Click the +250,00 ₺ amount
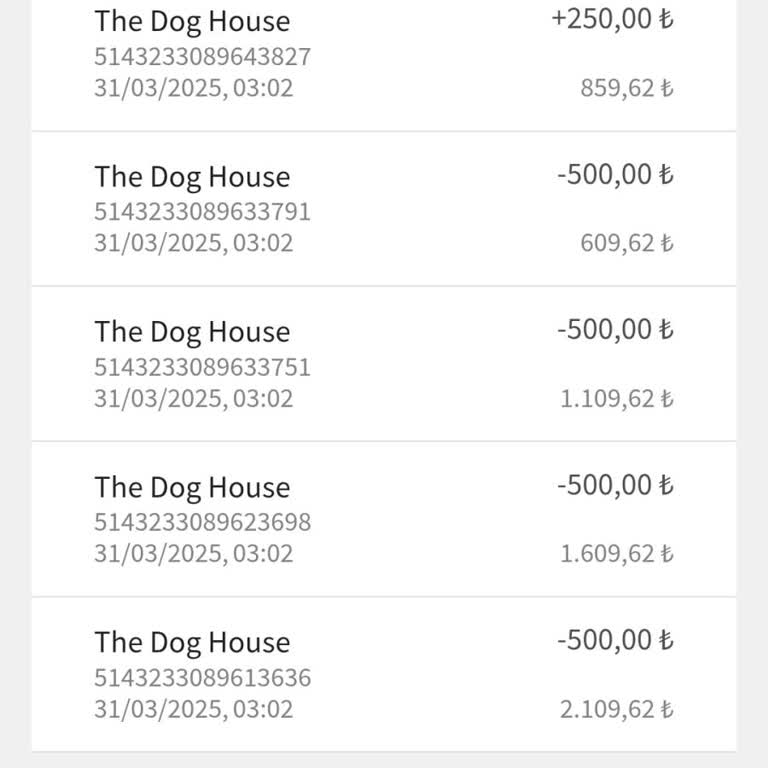Viewport: 768px width, 768px height. coord(612,19)
